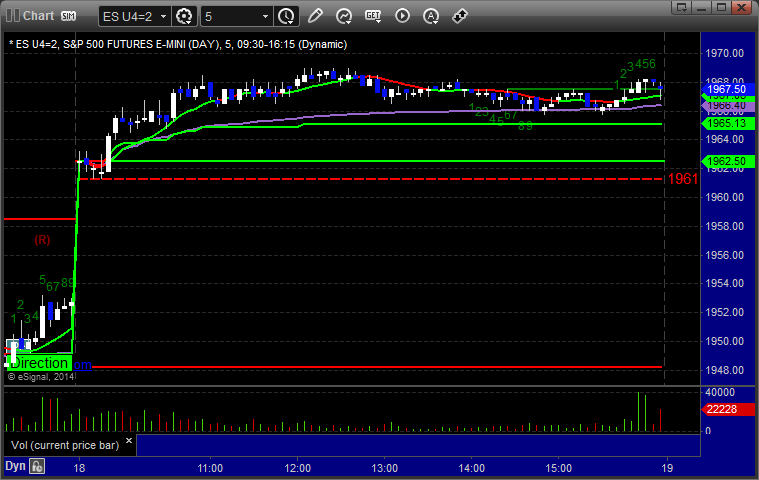
Task: Click the 14:00 time axis label
Action: (471, 468)
